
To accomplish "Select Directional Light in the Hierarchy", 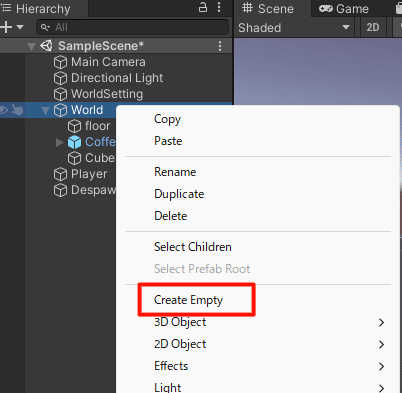I will [116, 78].
